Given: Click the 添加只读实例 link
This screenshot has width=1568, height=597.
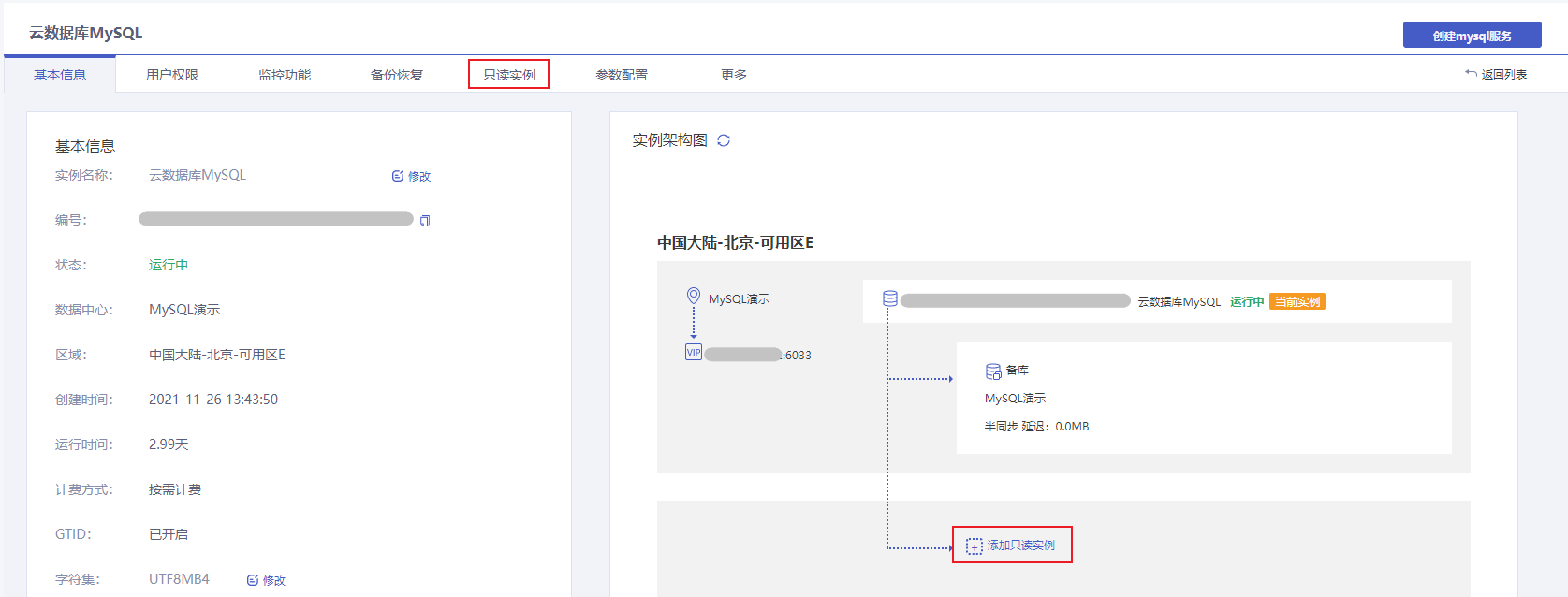Looking at the screenshot, I should pos(1021,546).
